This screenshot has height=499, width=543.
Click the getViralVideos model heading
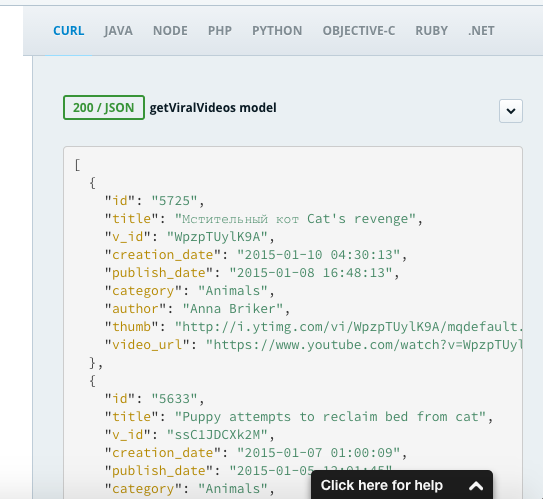pos(213,108)
